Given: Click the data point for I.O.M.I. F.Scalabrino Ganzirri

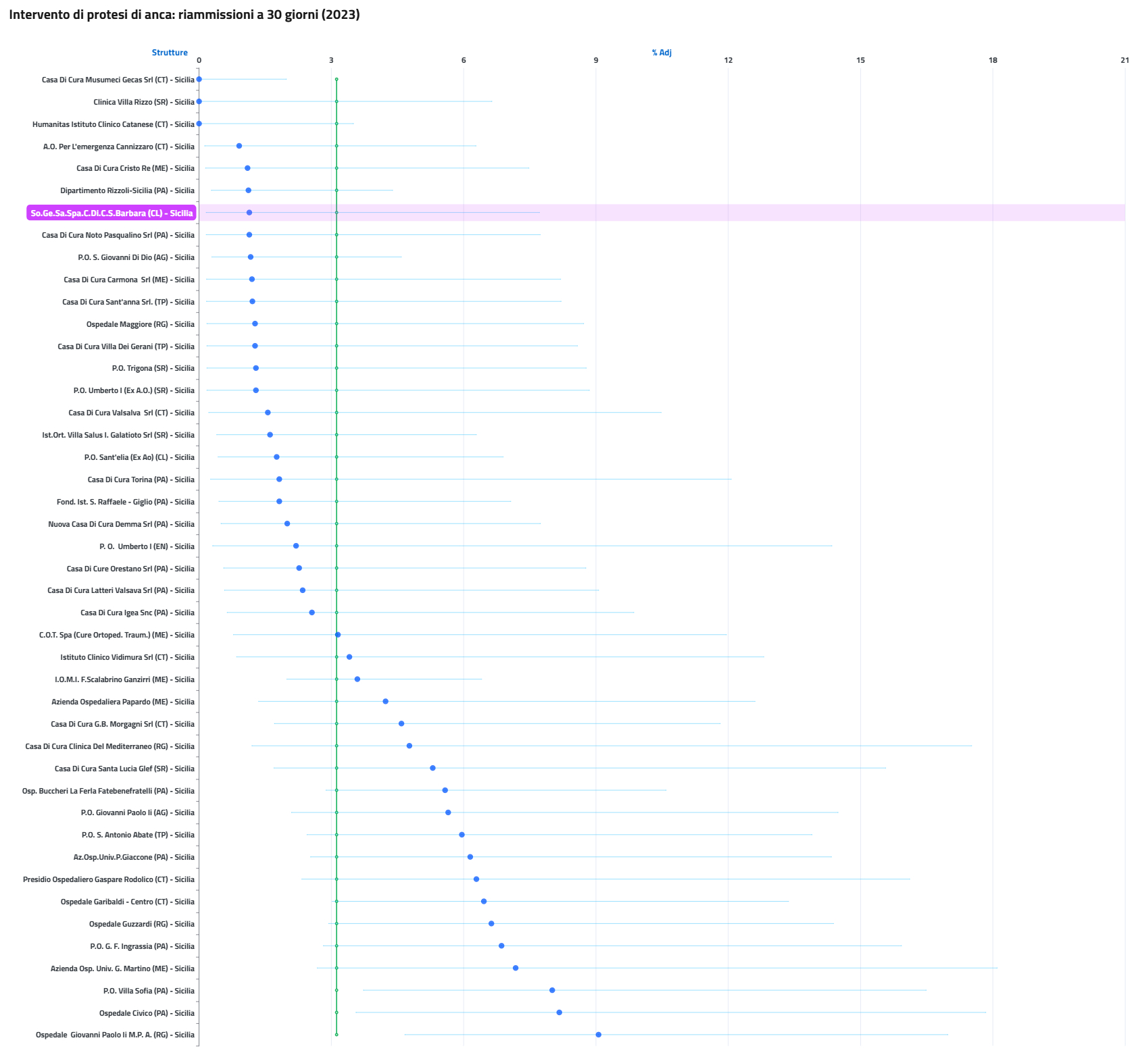Looking at the screenshot, I should click(x=357, y=679).
